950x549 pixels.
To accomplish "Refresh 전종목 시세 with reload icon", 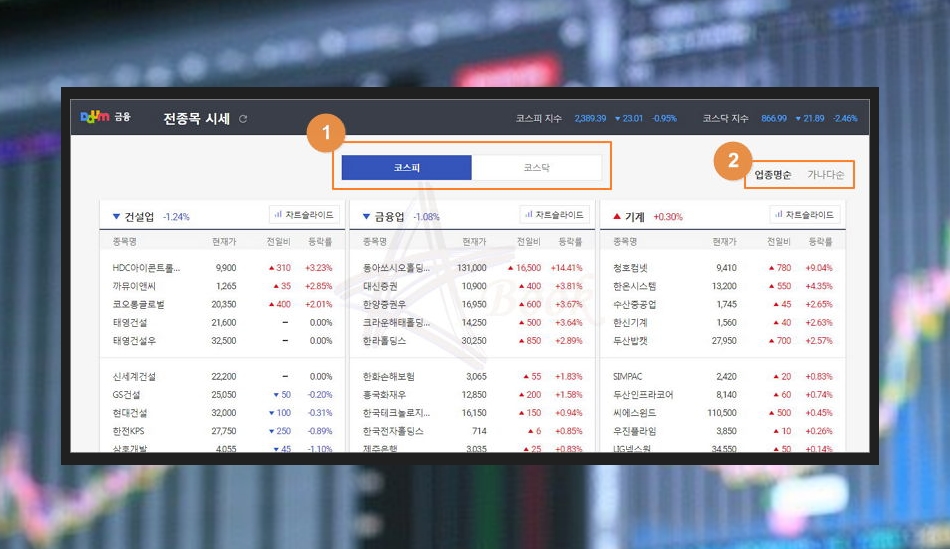I will (x=243, y=119).
